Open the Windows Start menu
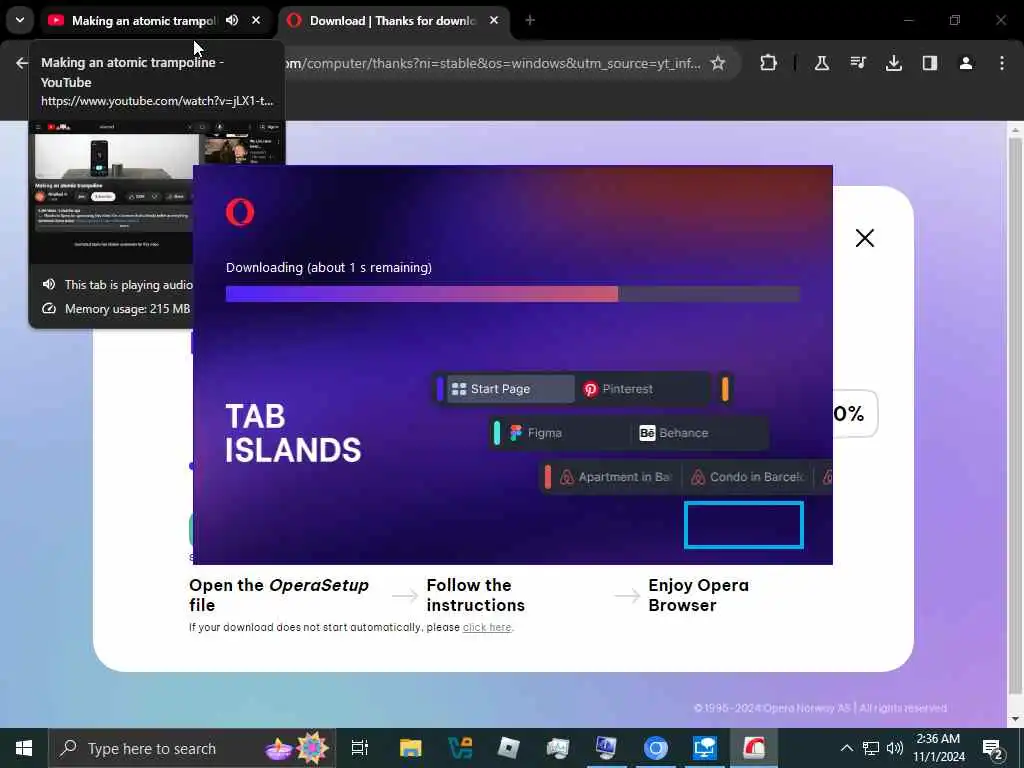1024x768 pixels. click(24, 748)
